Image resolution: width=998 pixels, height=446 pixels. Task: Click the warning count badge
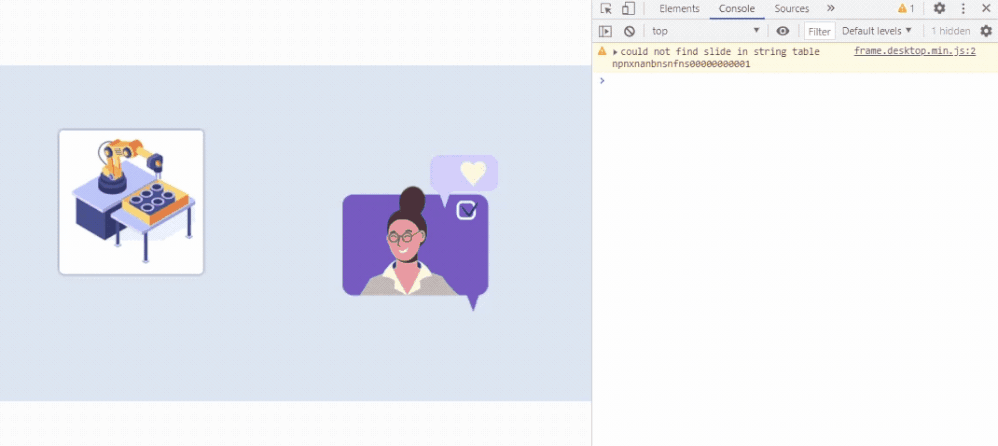pyautogui.click(x=906, y=9)
